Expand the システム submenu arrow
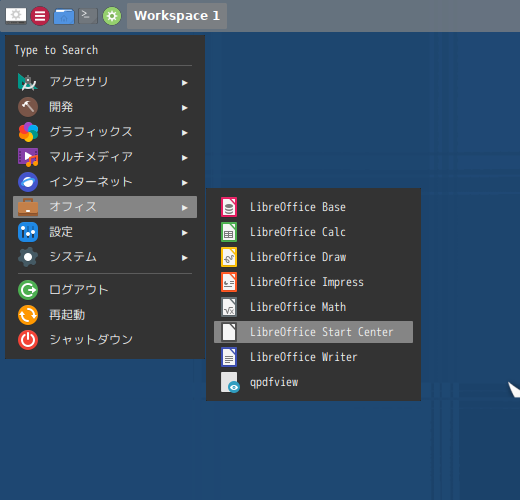520x500 pixels. [x=184, y=258]
